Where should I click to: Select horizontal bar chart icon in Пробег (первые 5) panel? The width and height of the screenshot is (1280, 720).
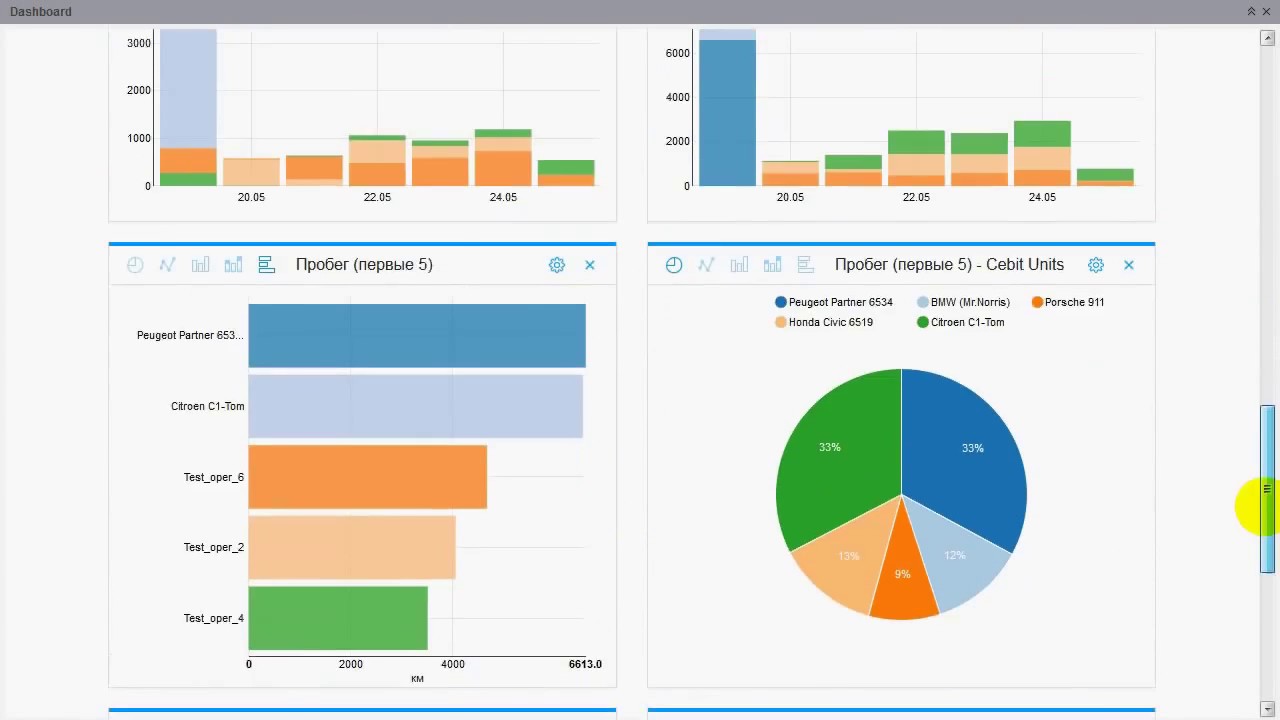267,265
